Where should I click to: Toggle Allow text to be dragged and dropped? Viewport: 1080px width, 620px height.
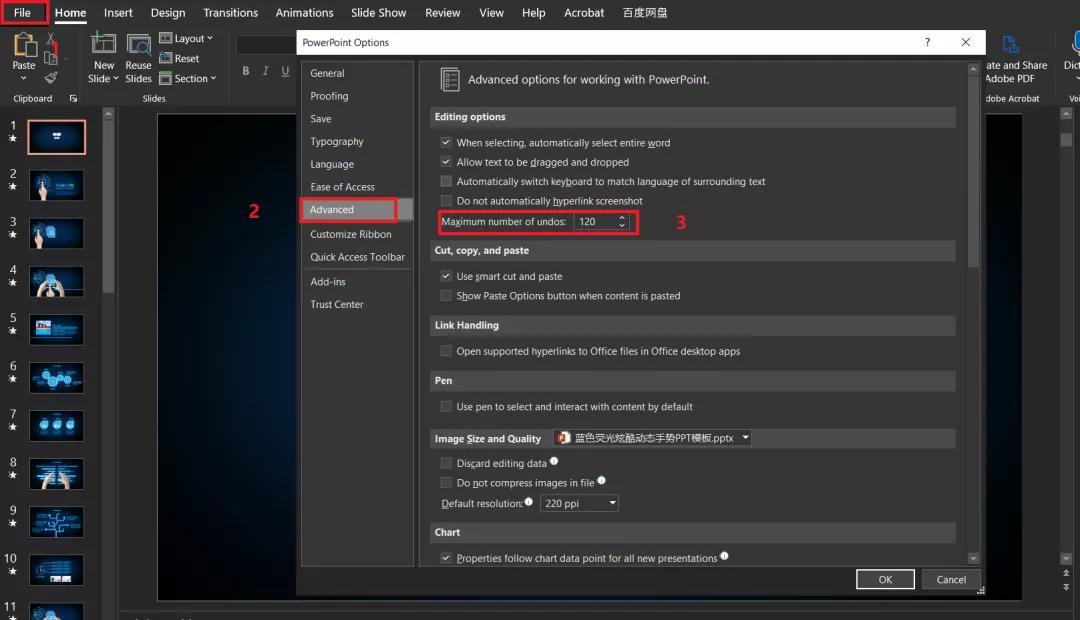point(446,162)
